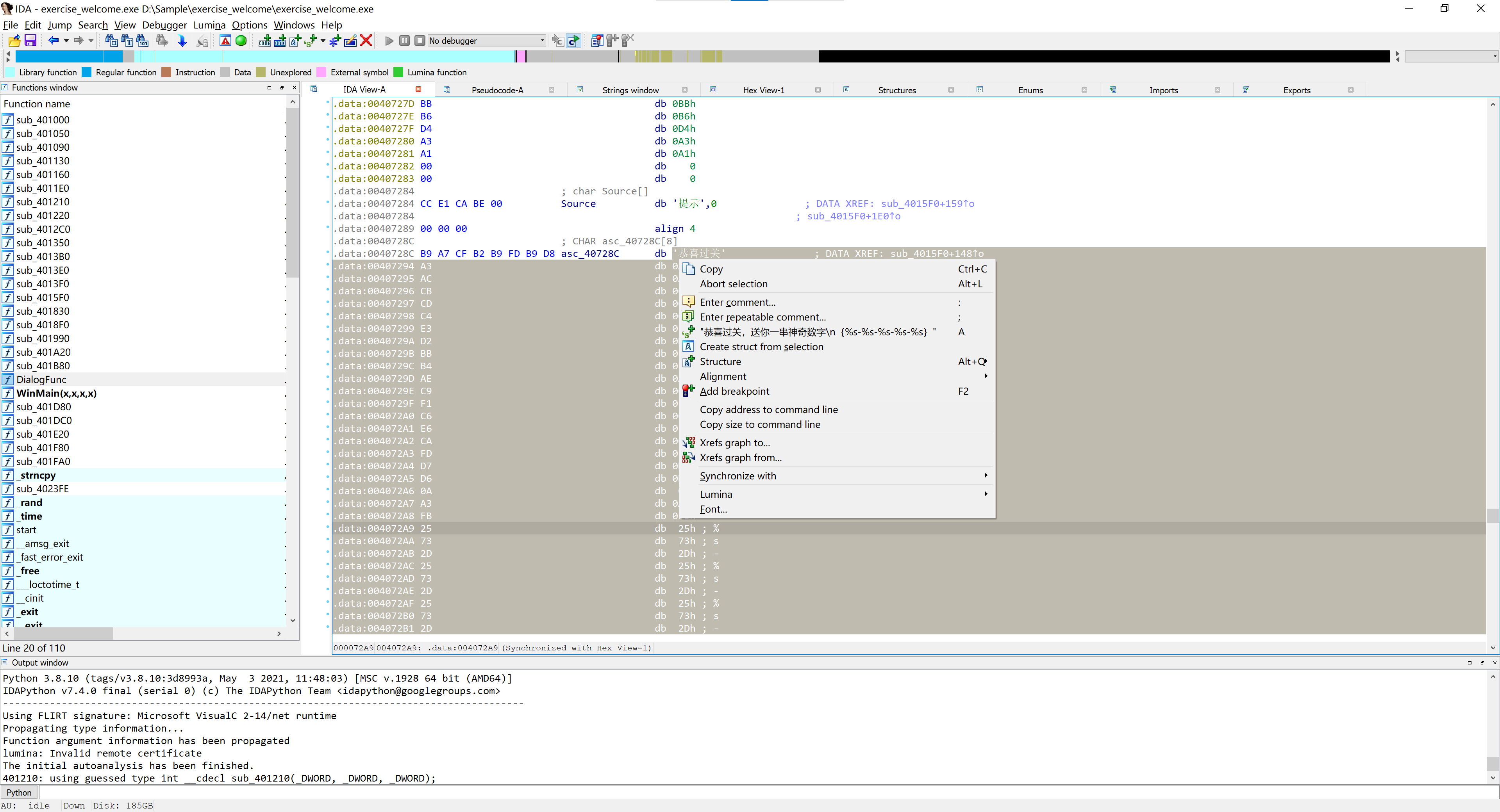
Task: Convert to ASCII string with the A+ icon
Action: [295, 40]
